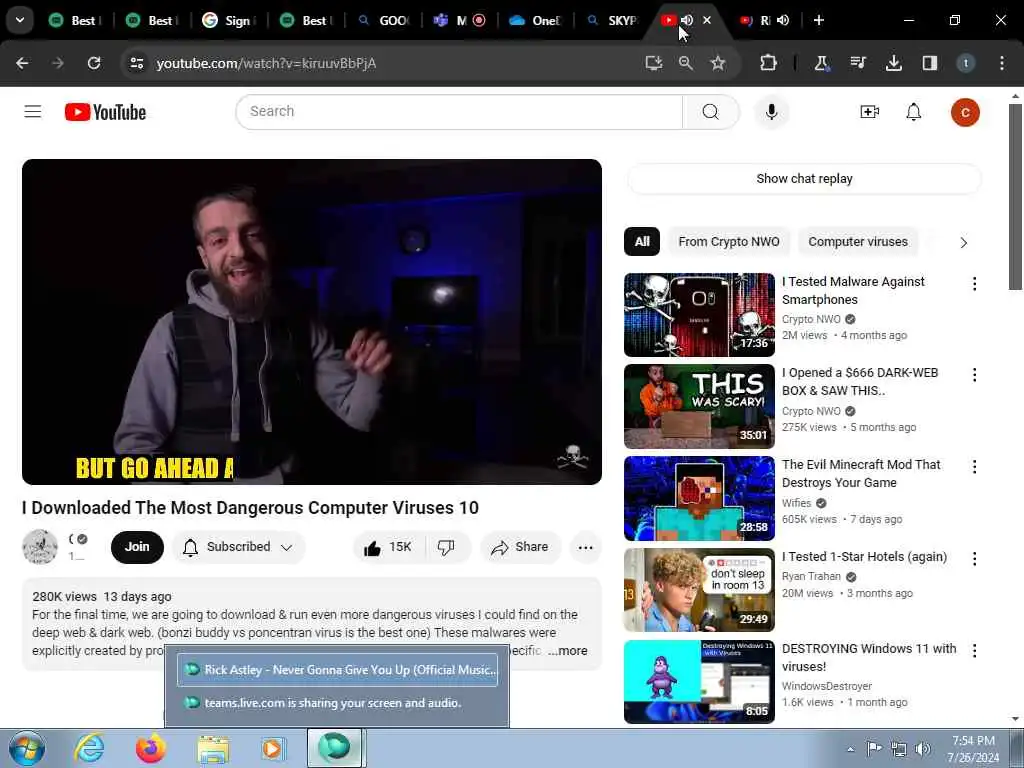Image resolution: width=1024 pixels, height=768 pixels.
Task: Open the 'I Tested Malware Against Smartphones' thumbnail
Action: click(x=699, y=315)
